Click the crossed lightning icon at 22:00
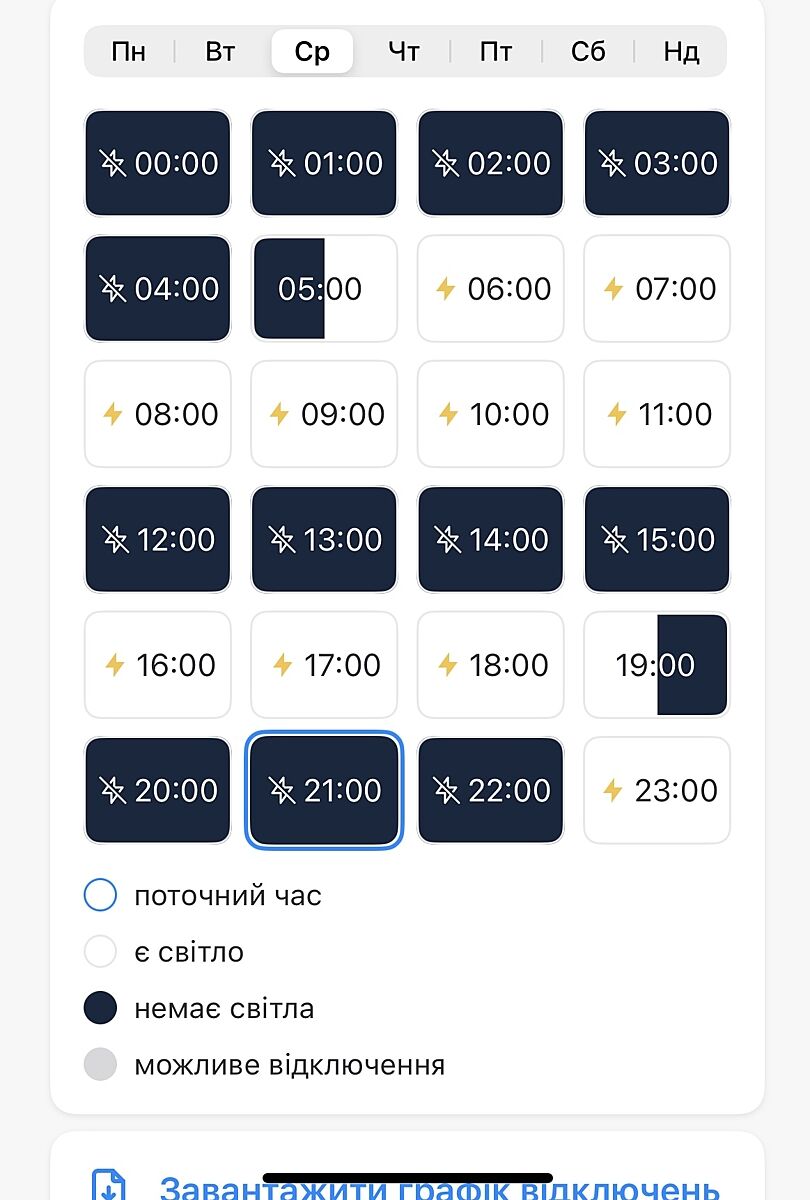The height and width of the screenshot is (1200, 810). tap(446, 791)
